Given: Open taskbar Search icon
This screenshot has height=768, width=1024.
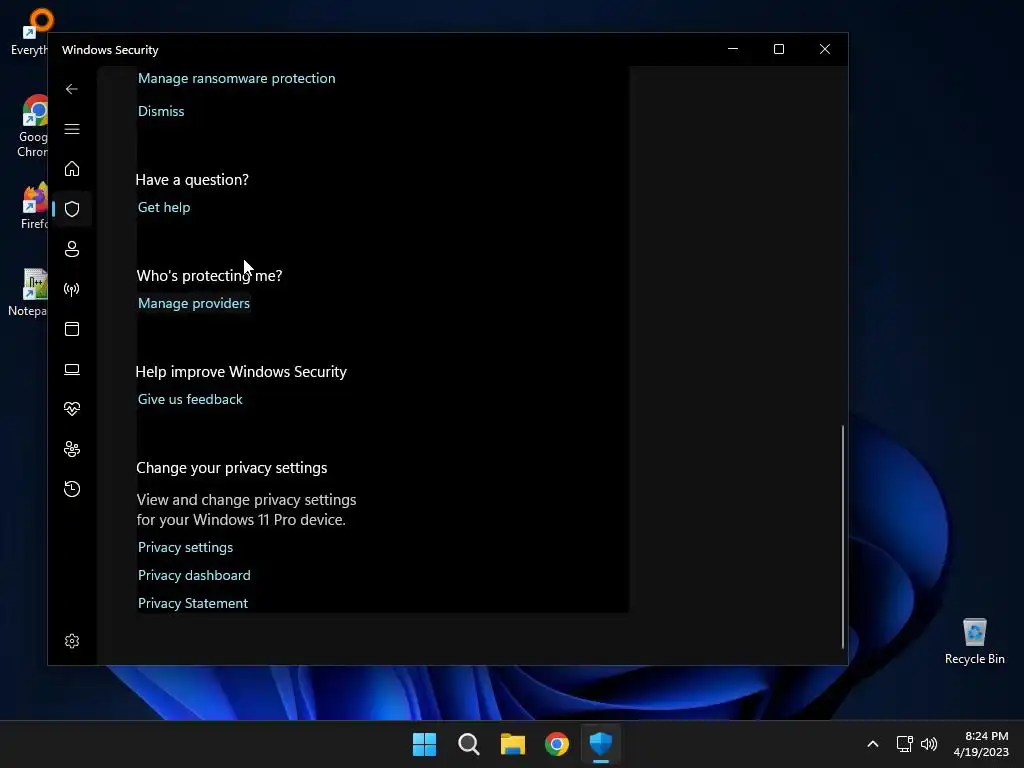Looking at the screenshot, I should (x=469, y=744).
